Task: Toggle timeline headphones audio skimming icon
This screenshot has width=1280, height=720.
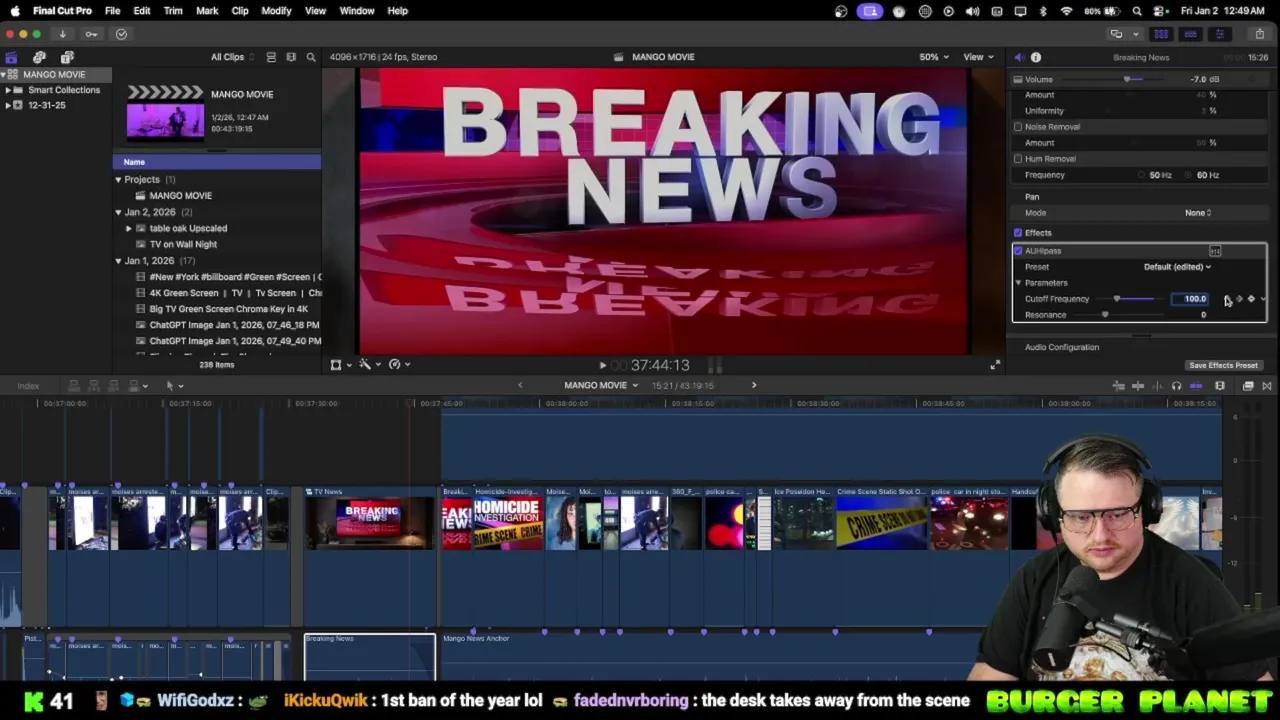Action: pyautogui.click(x=1176, y=386)
